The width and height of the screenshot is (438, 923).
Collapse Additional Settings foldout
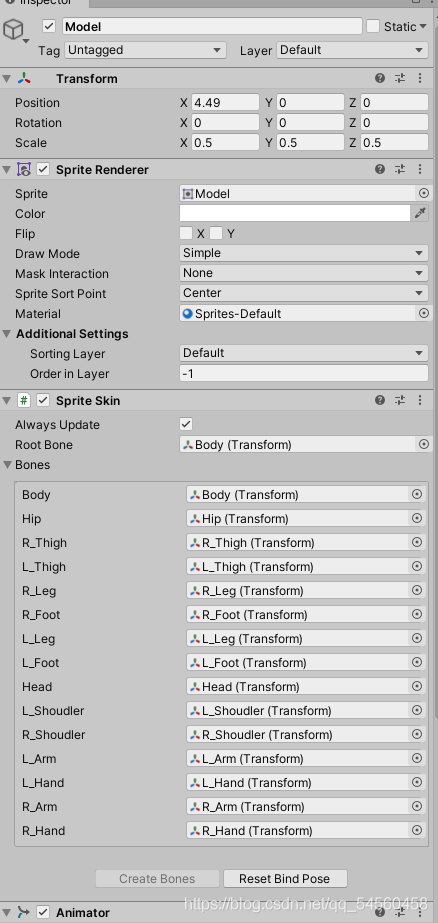(6, 334)
